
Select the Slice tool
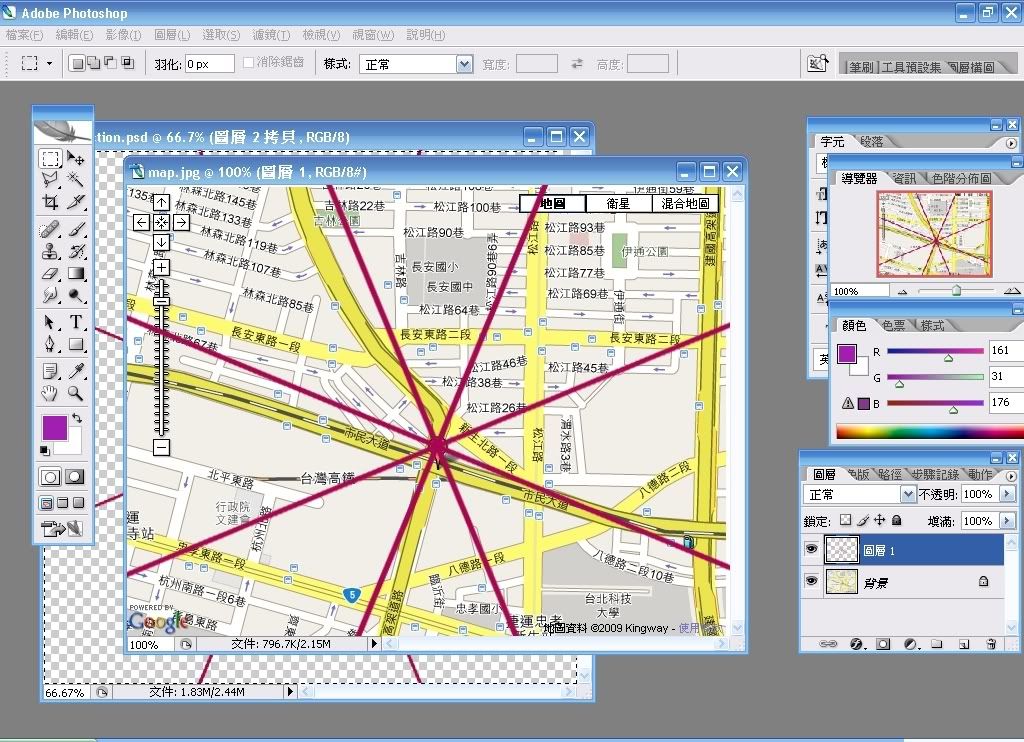point(76,202)
